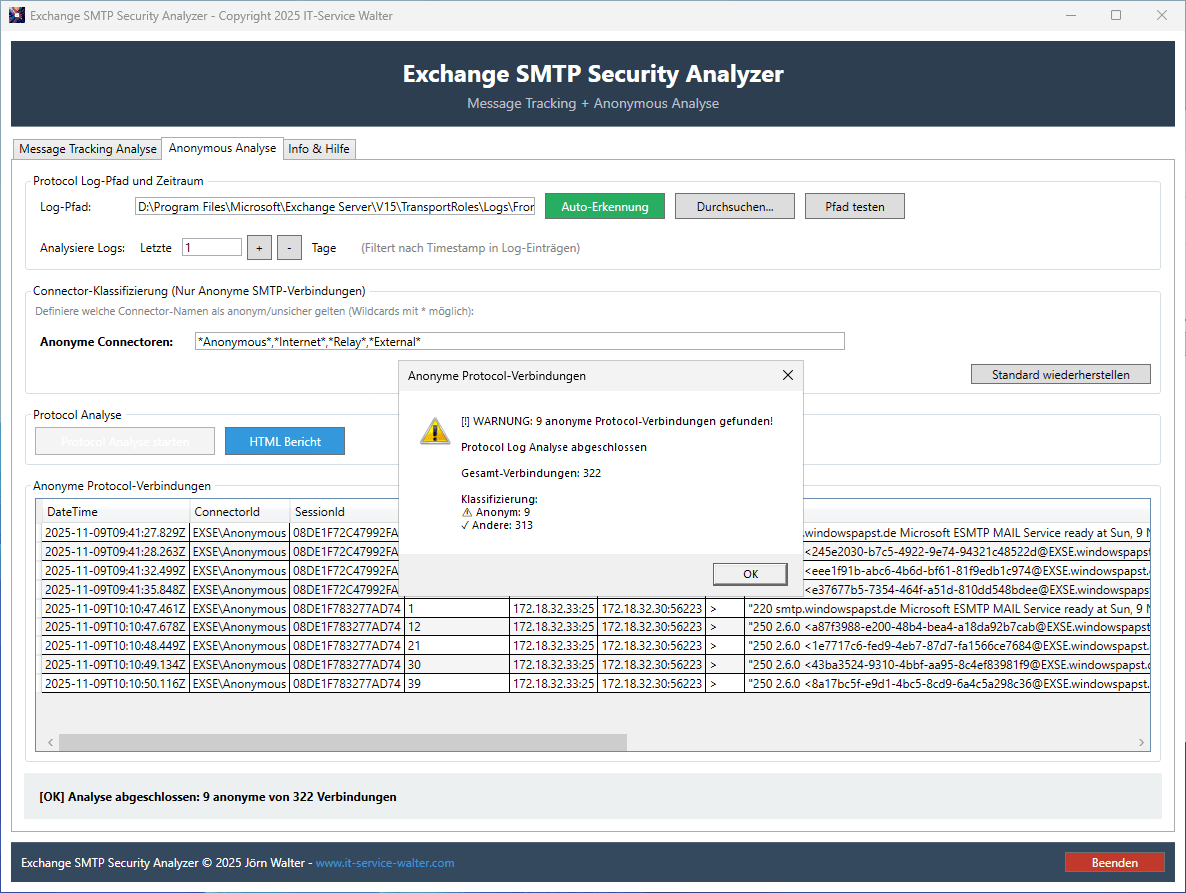Screen dimensions: 1186x893
Task: Switch to Message Tracking Analyse tab
Action: [x=88, y=149]
